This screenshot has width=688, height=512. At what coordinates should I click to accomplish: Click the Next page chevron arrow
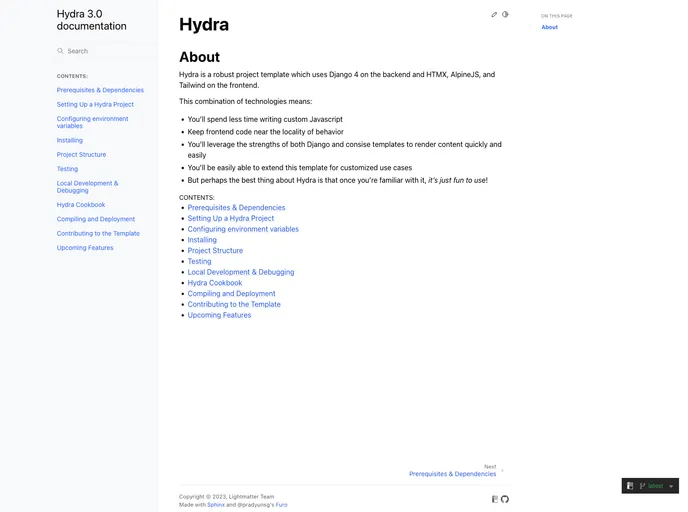[502, 471]
